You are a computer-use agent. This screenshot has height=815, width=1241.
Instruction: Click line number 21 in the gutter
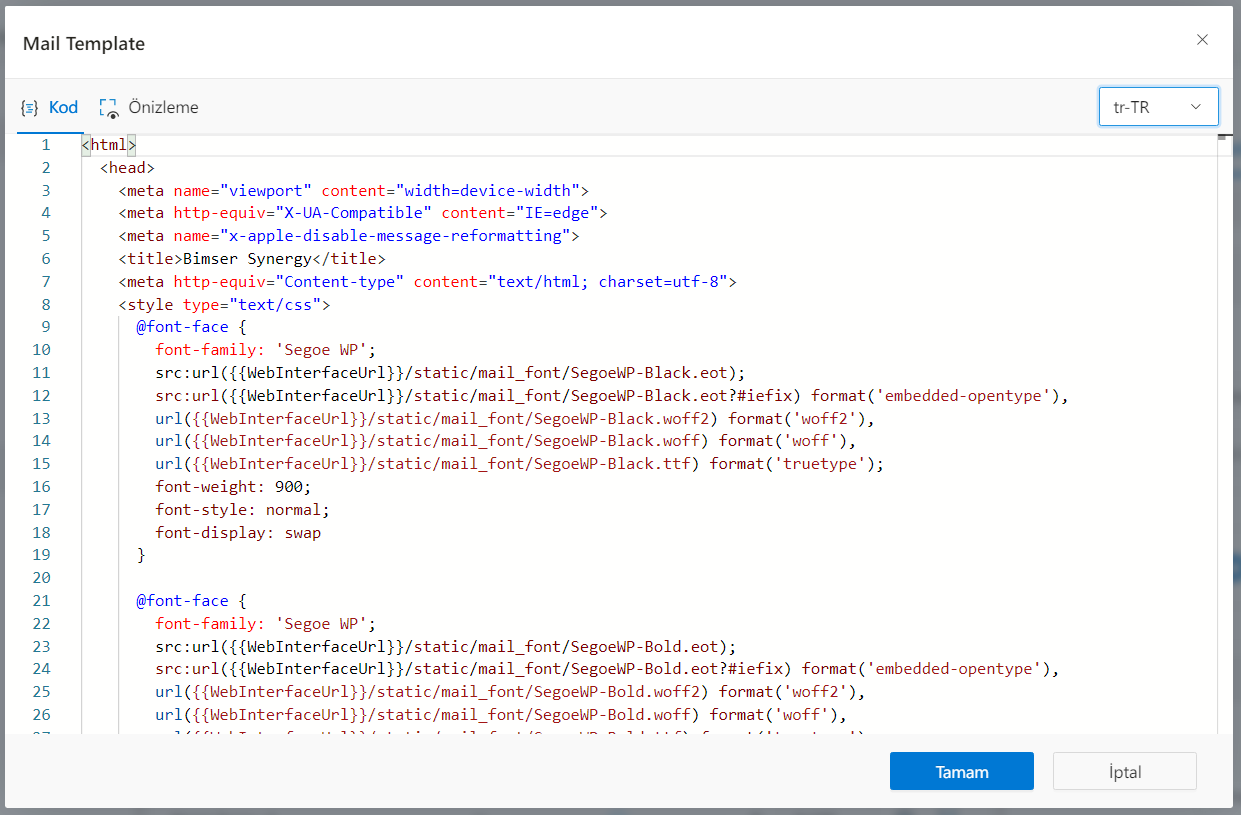tap(41, 601)
